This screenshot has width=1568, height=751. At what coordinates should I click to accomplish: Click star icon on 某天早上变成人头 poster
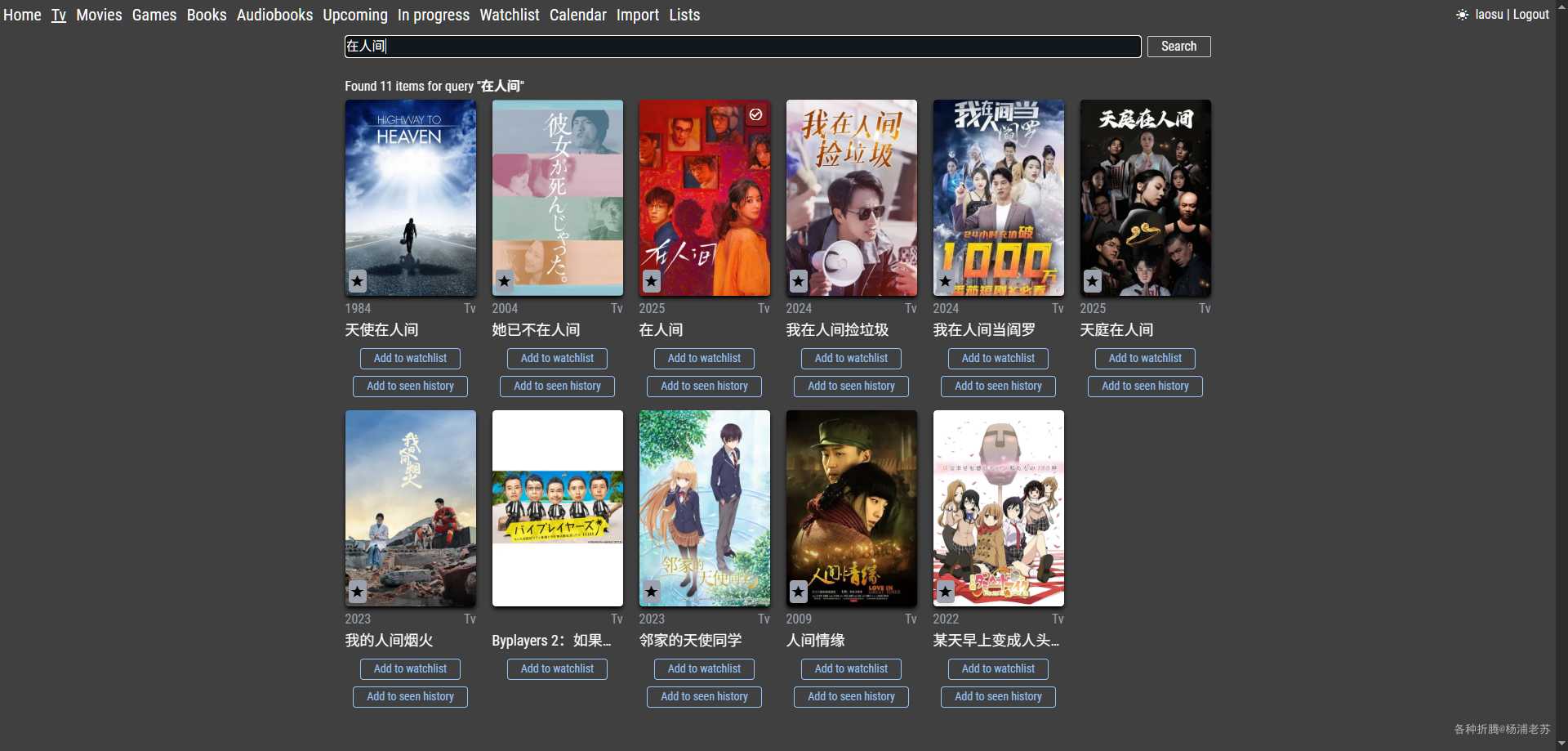pos(945,592)
